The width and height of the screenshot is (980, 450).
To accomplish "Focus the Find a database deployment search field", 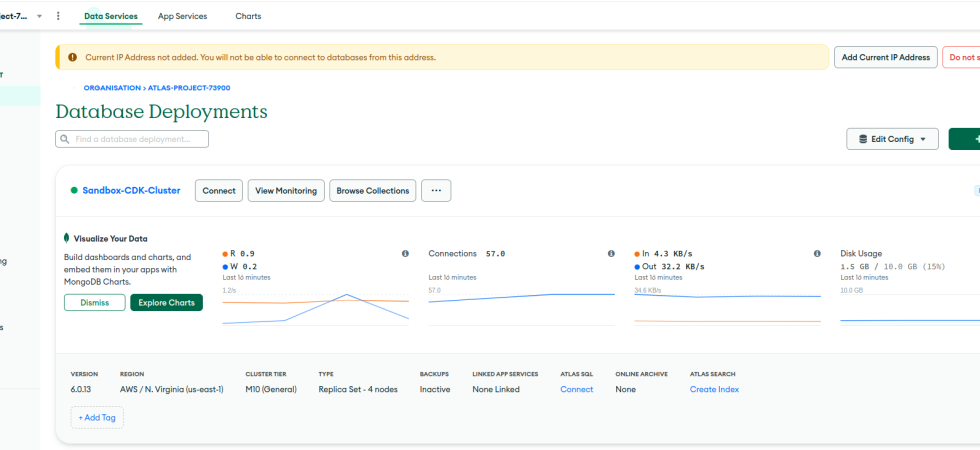I will coord(132,139).
